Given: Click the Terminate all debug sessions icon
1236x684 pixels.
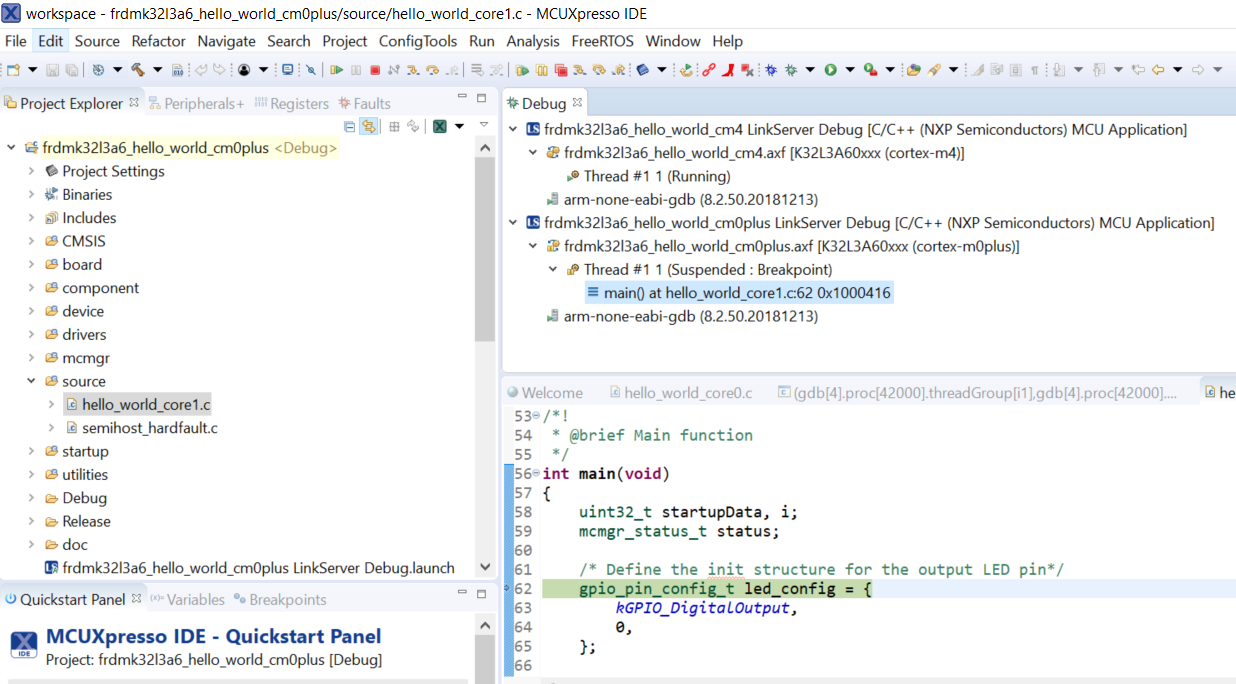Looking at the screenshot, I should point(561,70).
